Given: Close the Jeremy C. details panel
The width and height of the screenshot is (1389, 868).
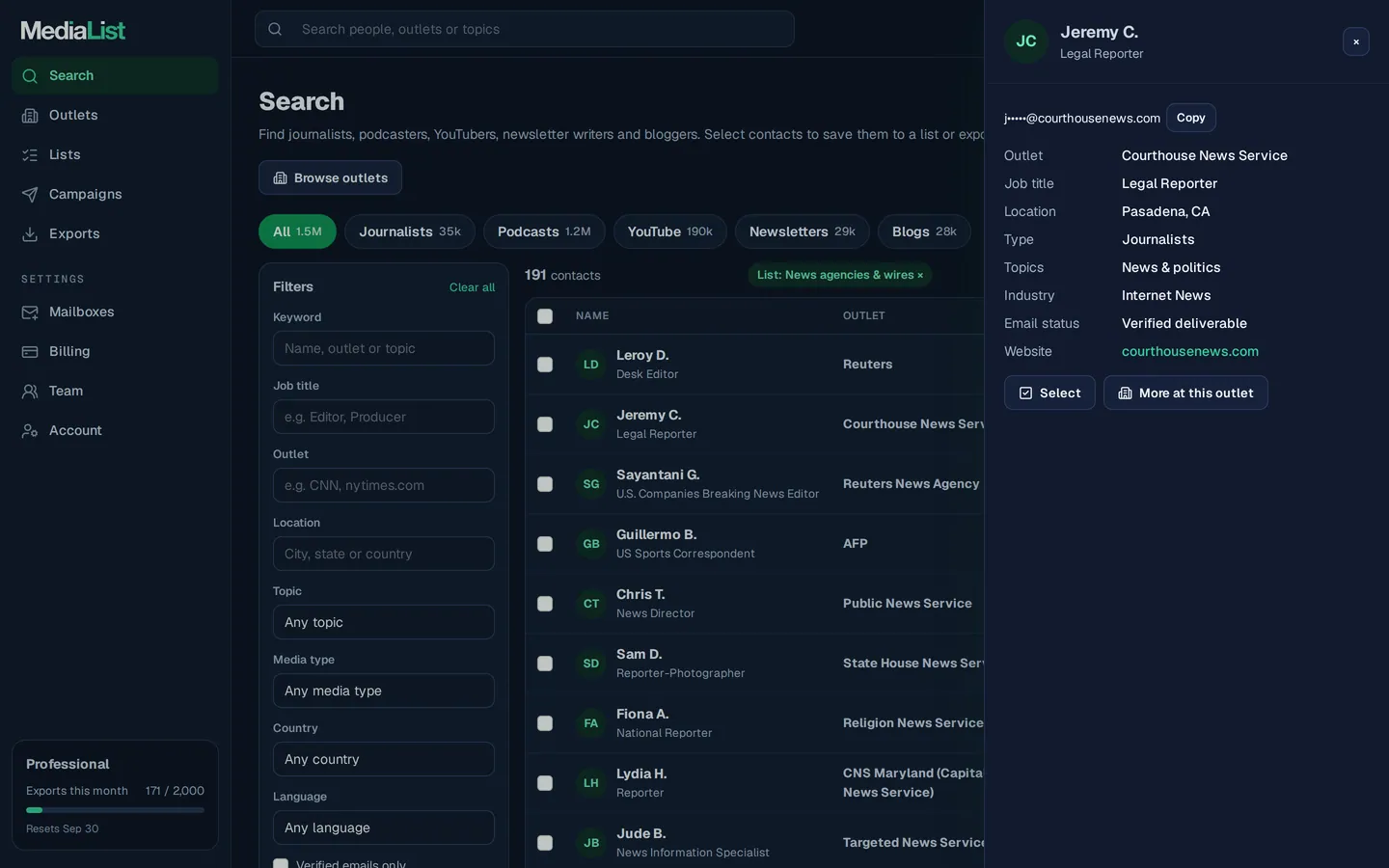Looking at the screenshot, I should click(1356, 41).
